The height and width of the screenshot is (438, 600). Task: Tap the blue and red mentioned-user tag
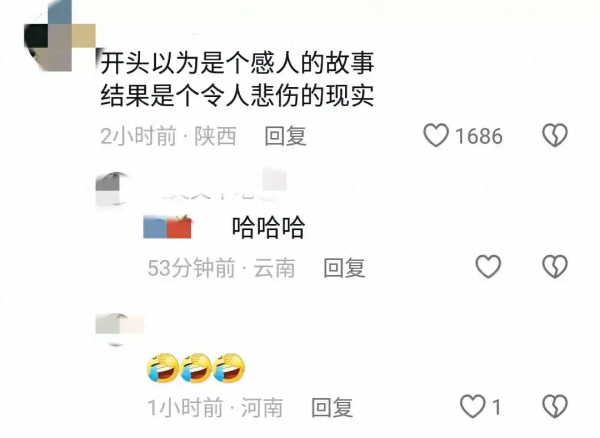coord(168,227)
